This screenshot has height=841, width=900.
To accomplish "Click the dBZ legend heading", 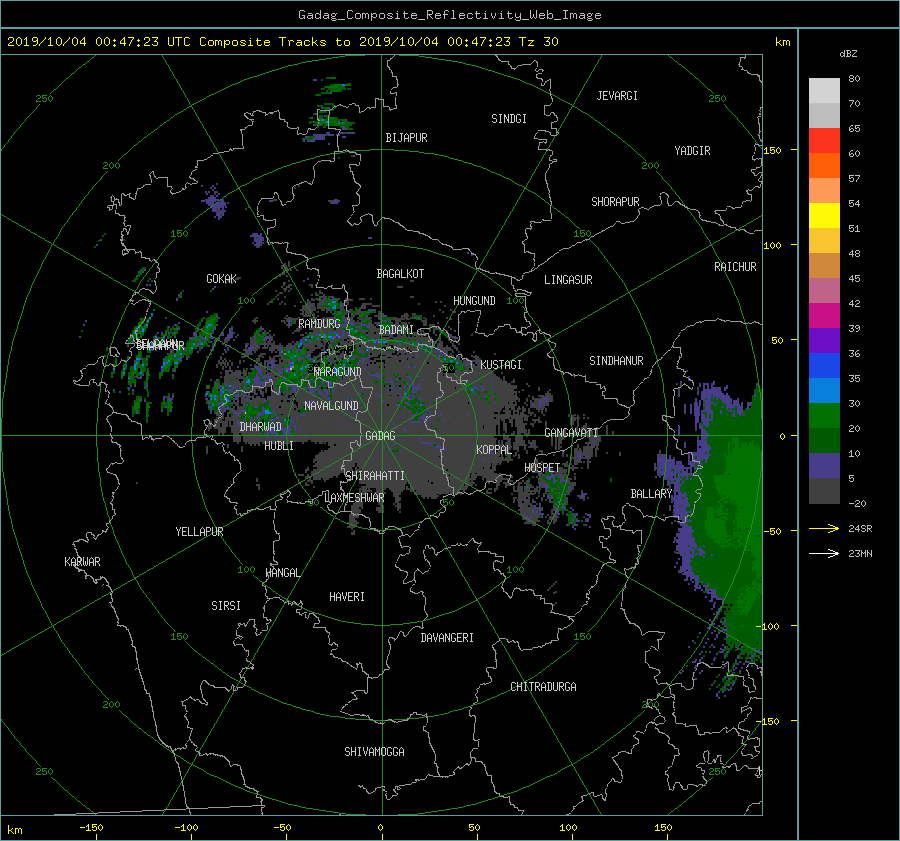I will [x=848, y=54].
